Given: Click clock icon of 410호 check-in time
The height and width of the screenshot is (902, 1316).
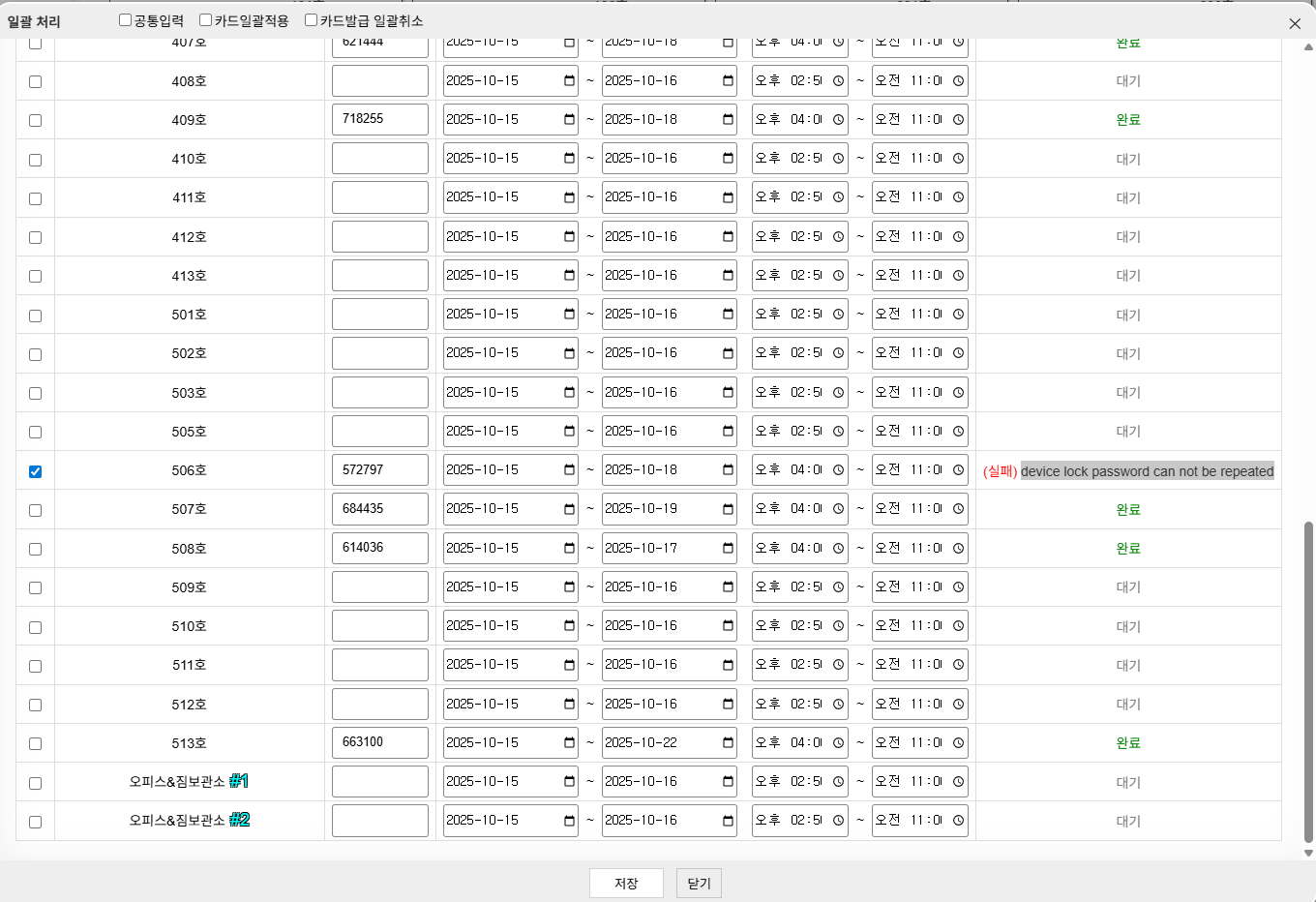Looking at the screenshot, I should pos(838,159).
